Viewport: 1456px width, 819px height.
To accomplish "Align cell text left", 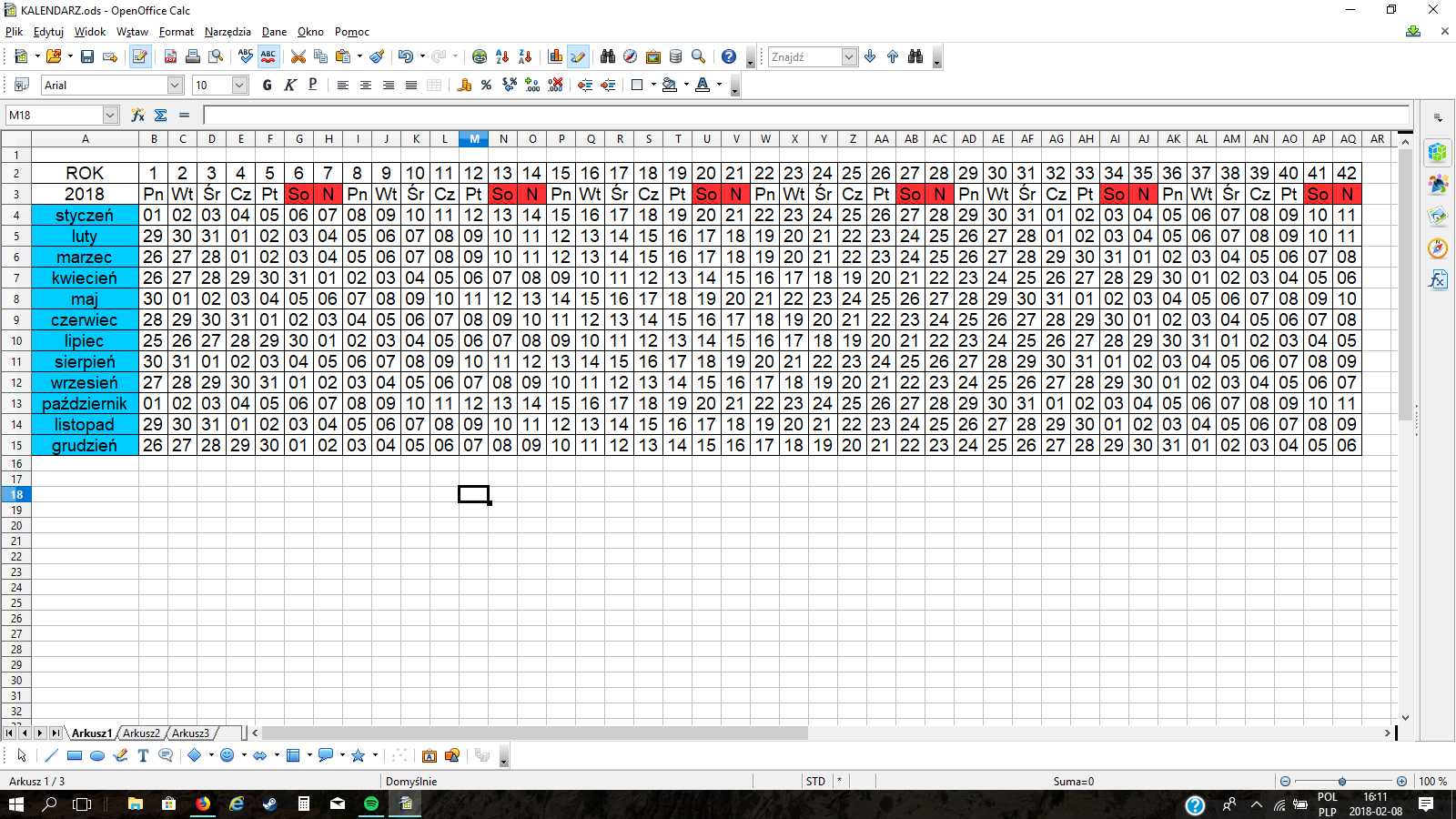I will pos(342,85).
